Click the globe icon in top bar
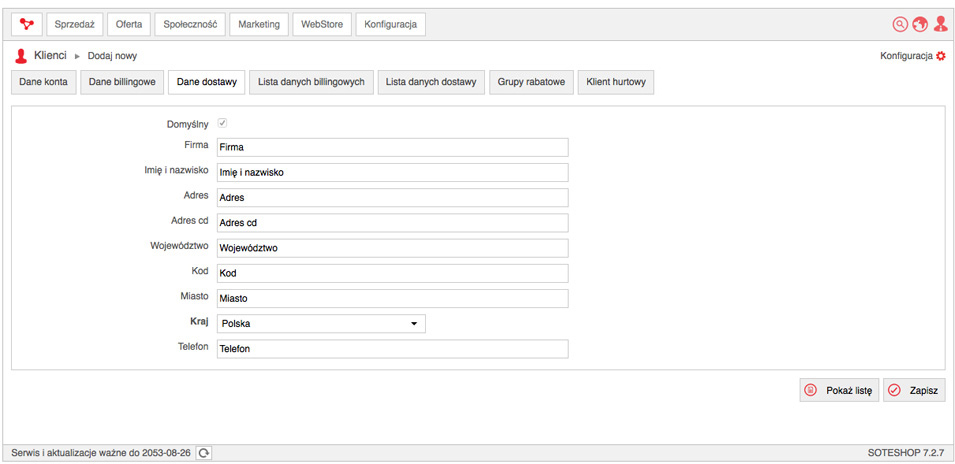Viewport: 955px width, 464px height. click(x=920, y=24)
